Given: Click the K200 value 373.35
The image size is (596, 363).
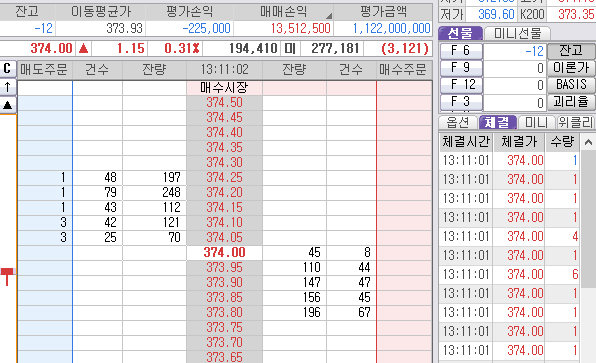Looking at the screenshot, I should (x=576, y=14).
